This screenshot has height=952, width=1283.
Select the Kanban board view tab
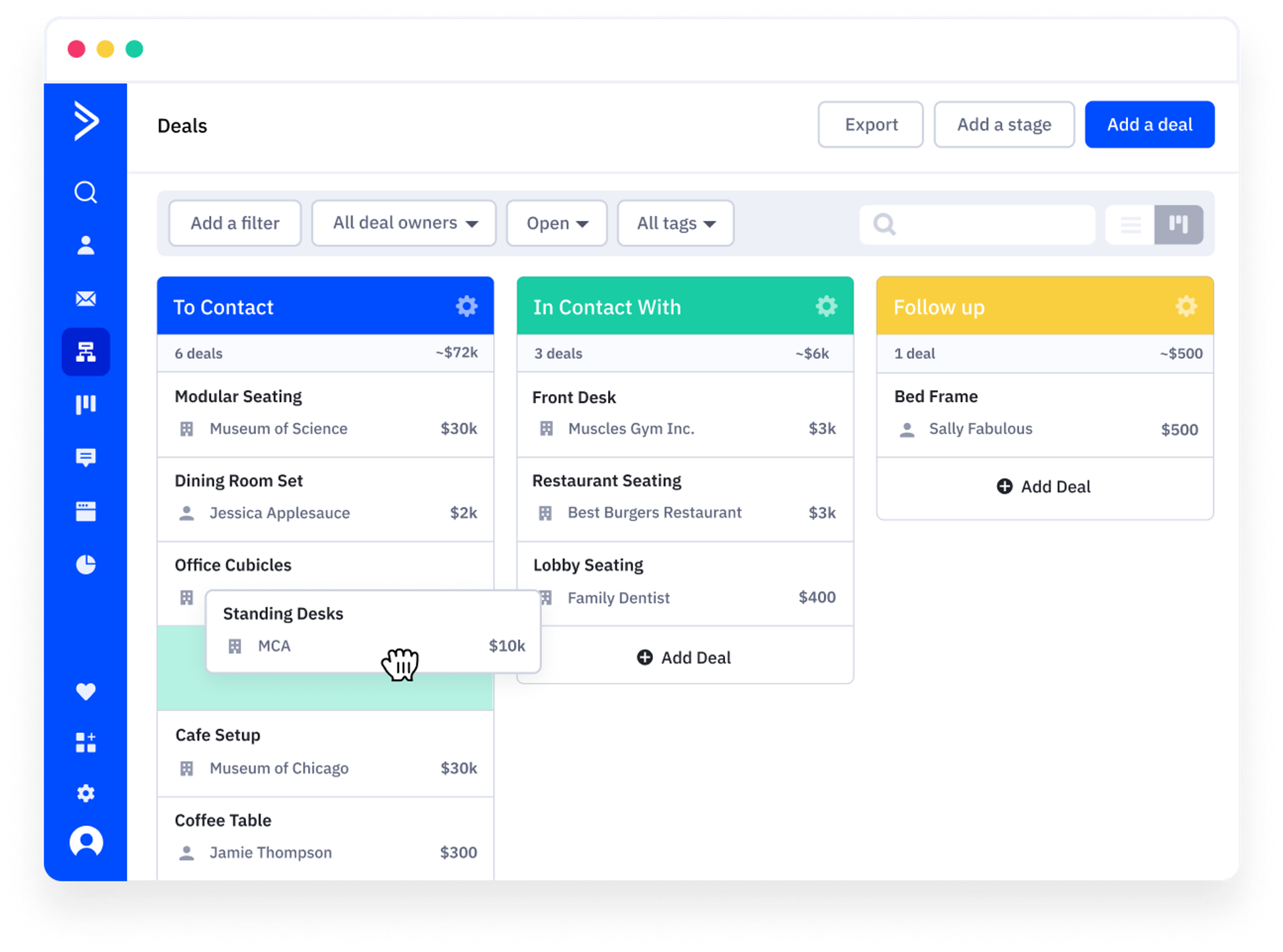pyautogui.click(x=1178, y=224)
